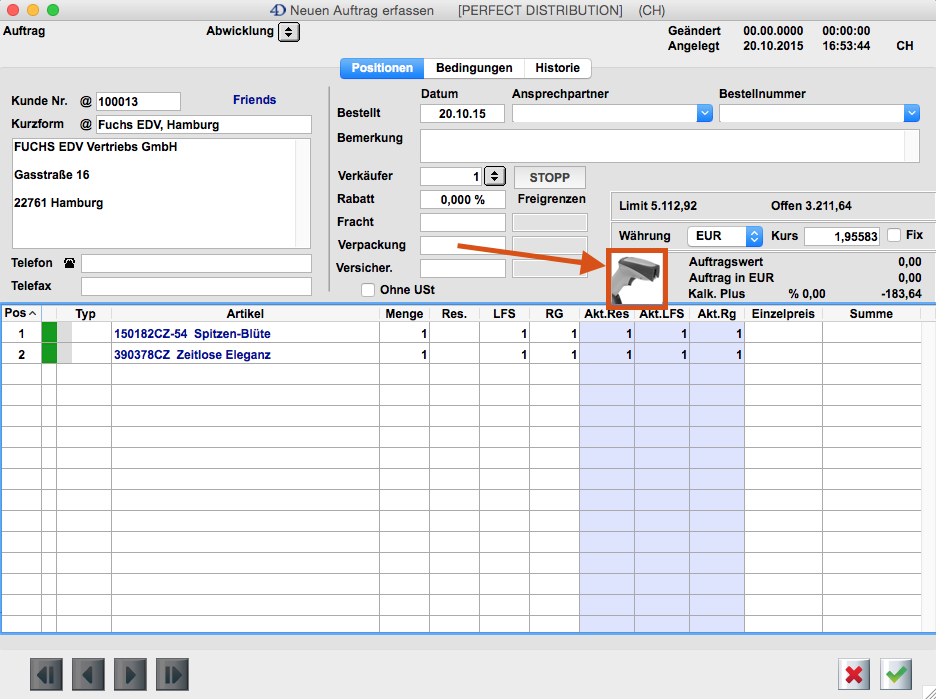Viewport: 936px width, 699px height.
Task: Open the Ansprechpartner dropdown
Action: (x=704, y=114)
